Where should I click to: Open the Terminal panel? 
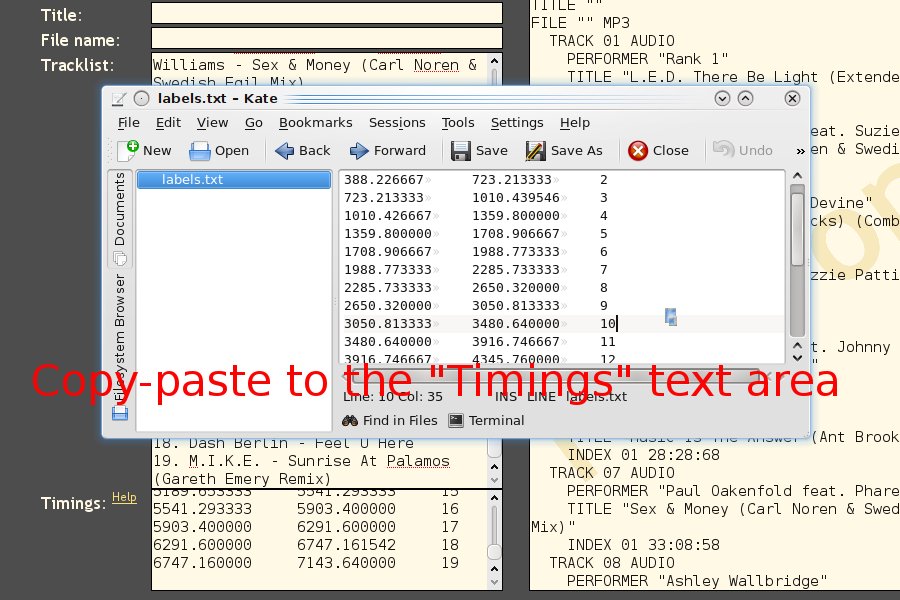[486, 420]
